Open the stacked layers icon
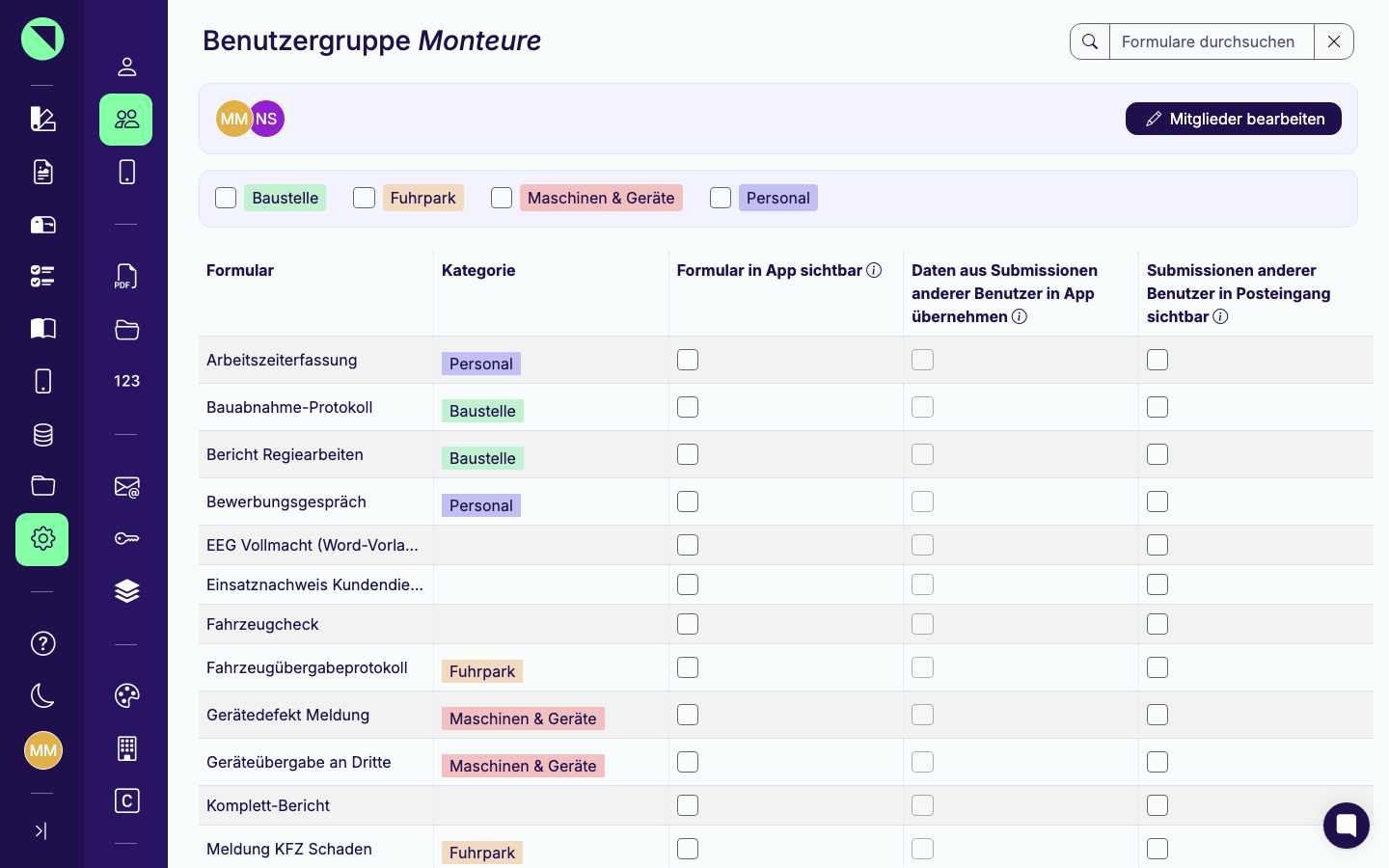 126,591
